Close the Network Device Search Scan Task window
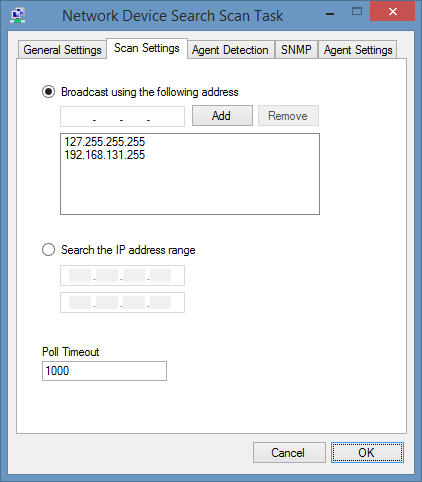Viewport: 422px width, 482px height. 393,12
